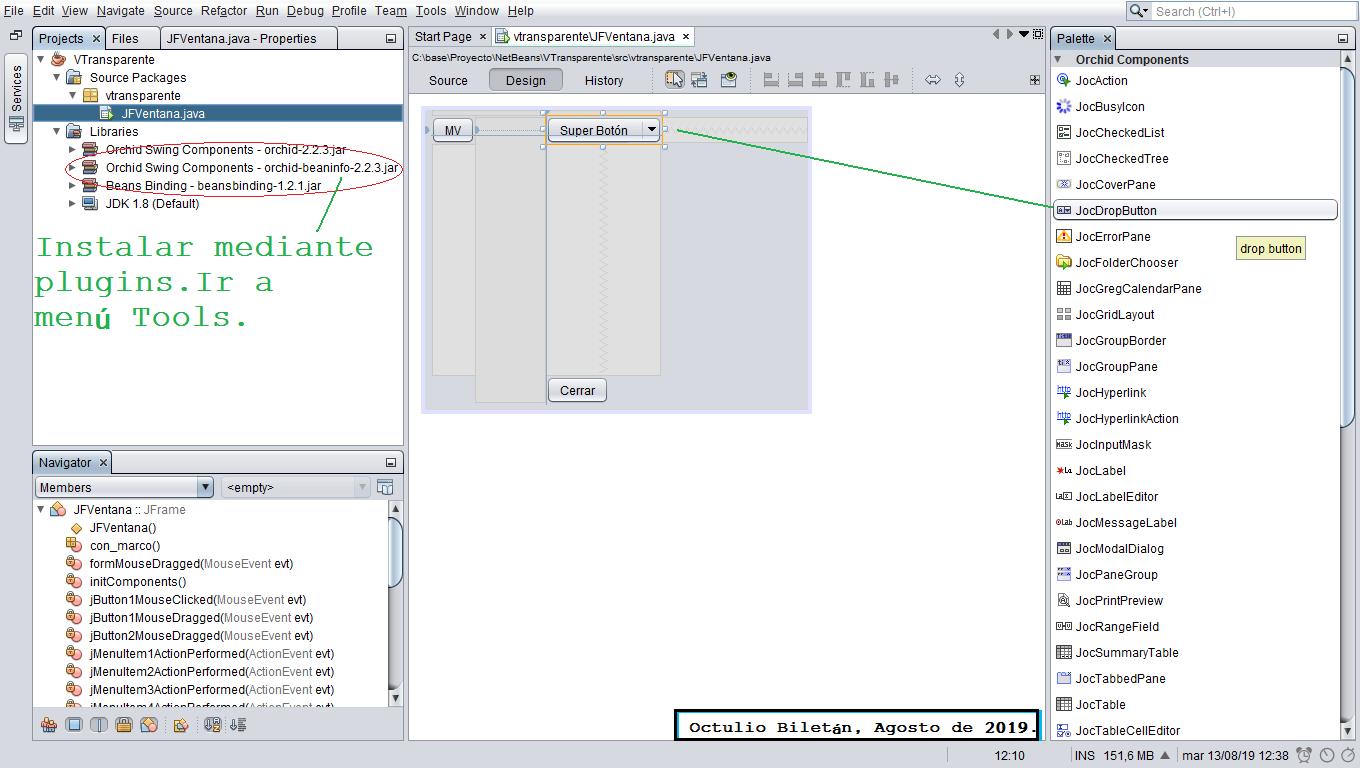Click the Change vertical resizability arrow icon

[959, 80]
